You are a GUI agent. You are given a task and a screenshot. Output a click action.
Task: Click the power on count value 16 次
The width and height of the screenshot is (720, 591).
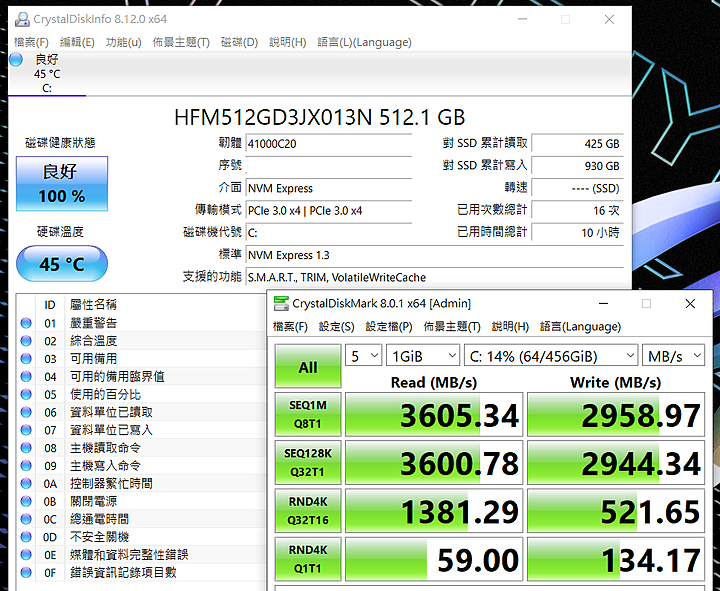pyautogui.click(x=577, y=210)
